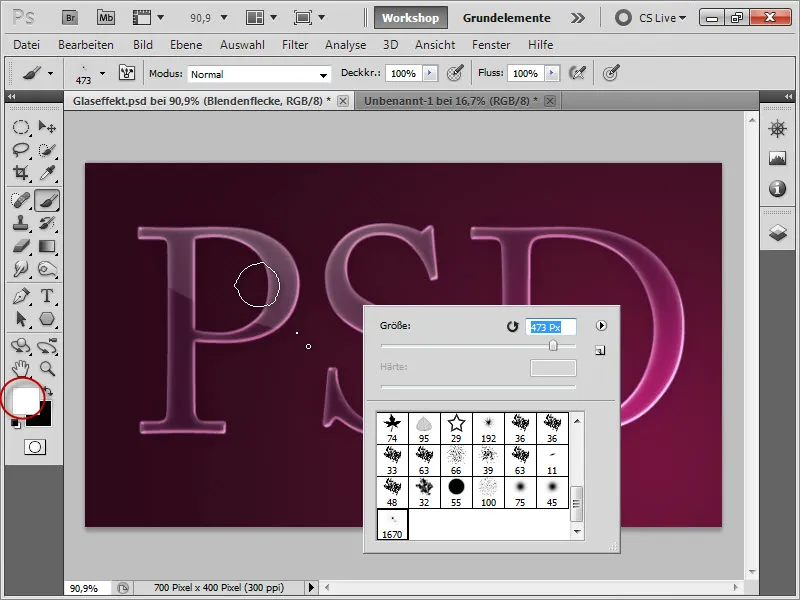This screenshot has height=600, width=800.
Task: Select the Brush tool in toolbox
Action: click(47, 201)
